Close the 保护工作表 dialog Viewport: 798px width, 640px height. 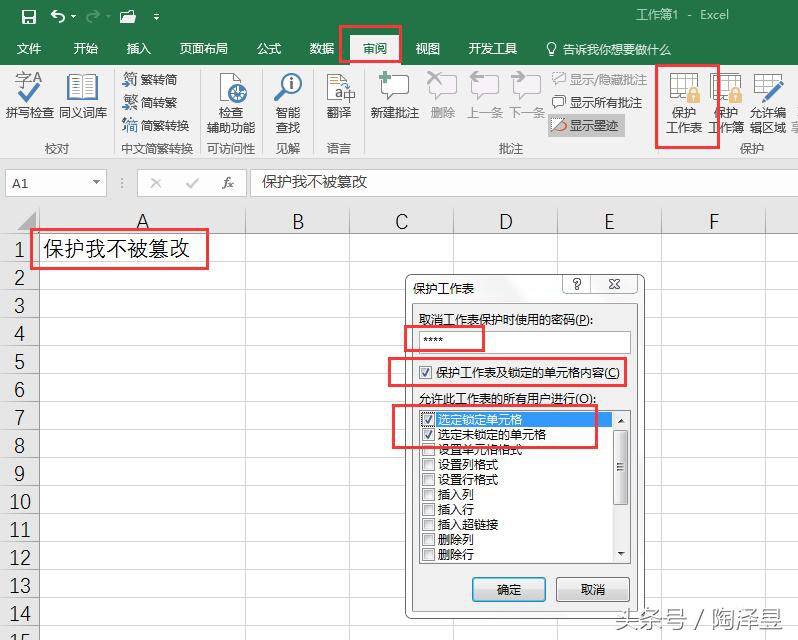[x=614, y=284]
